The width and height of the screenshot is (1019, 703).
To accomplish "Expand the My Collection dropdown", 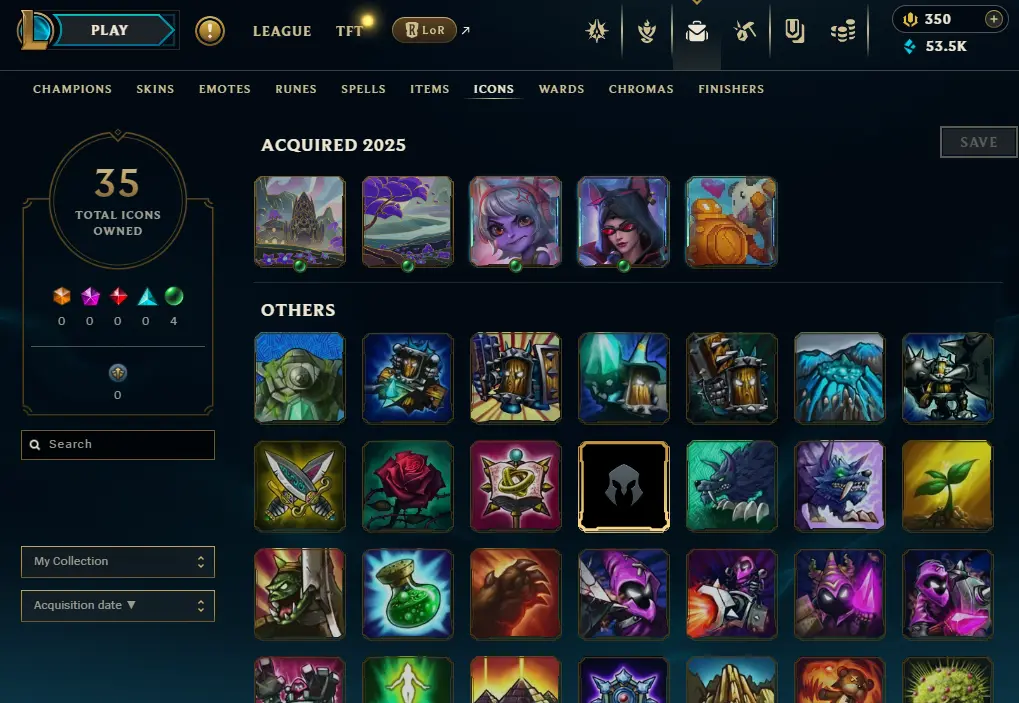I will tap(118, 561).
